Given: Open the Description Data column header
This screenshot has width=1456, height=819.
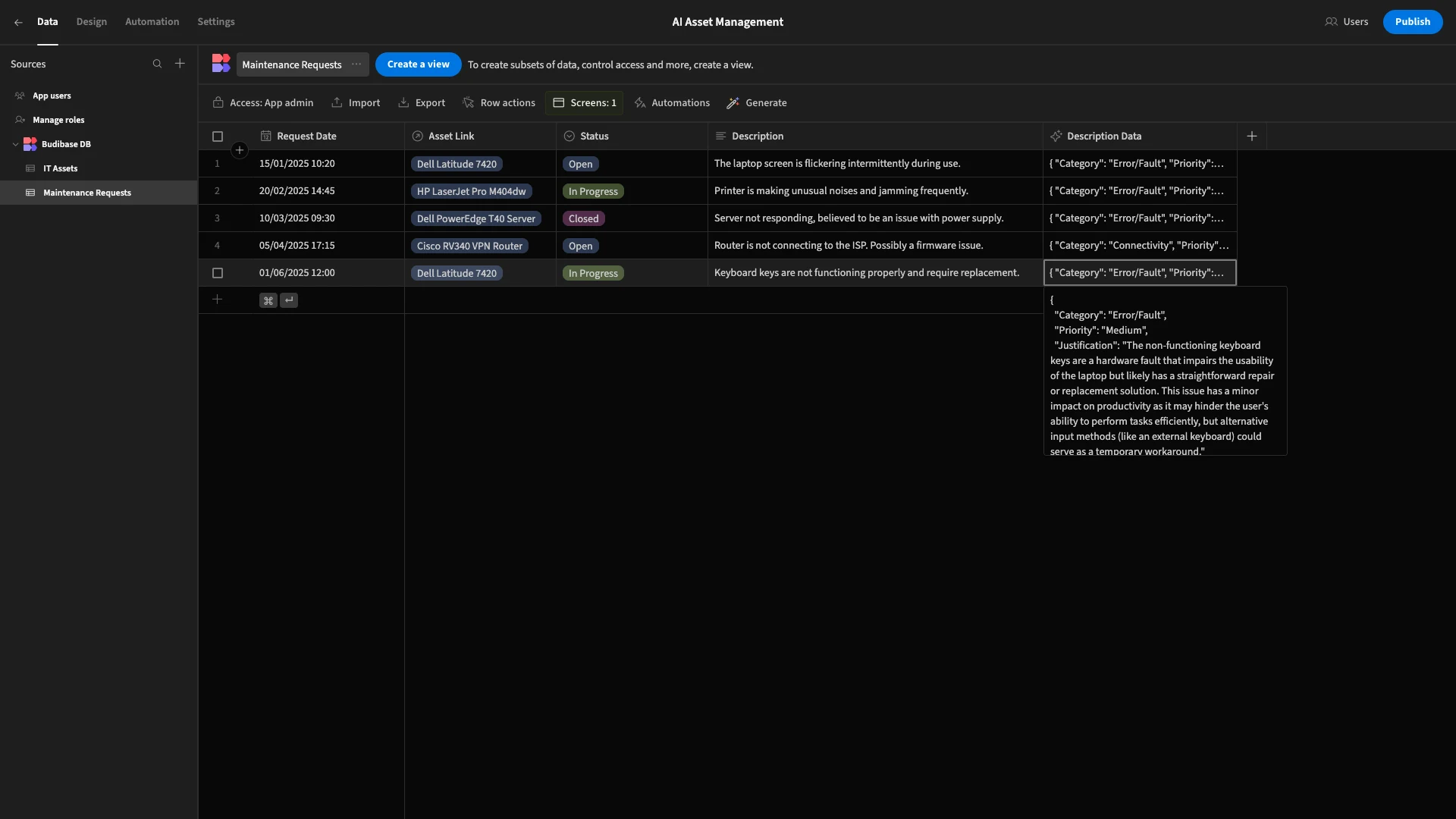Looking at the screenshot, I should (x=1140, y=136).
